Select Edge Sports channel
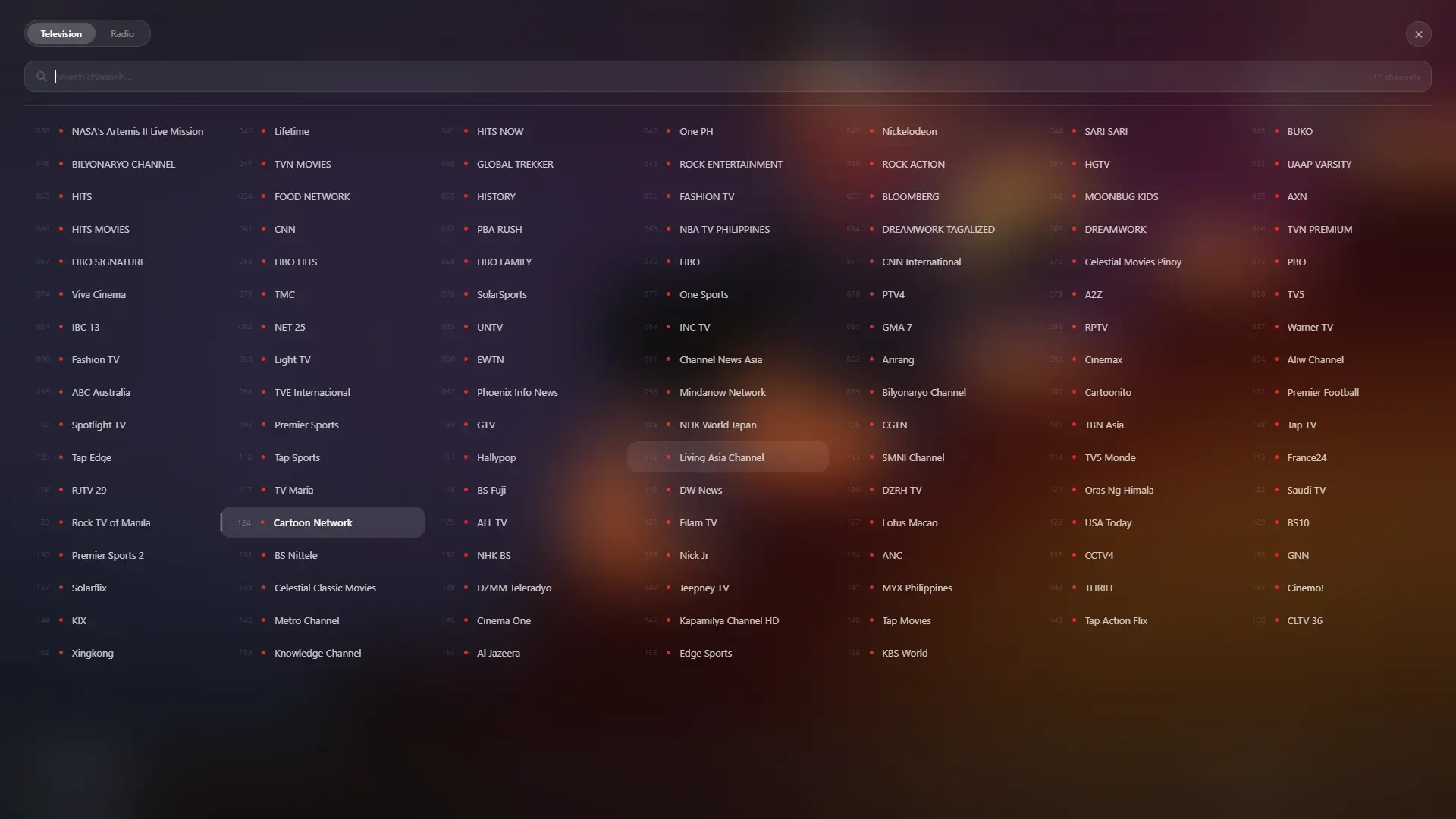Viewport: 1456px width, 819px height. [x=727, y=653]
